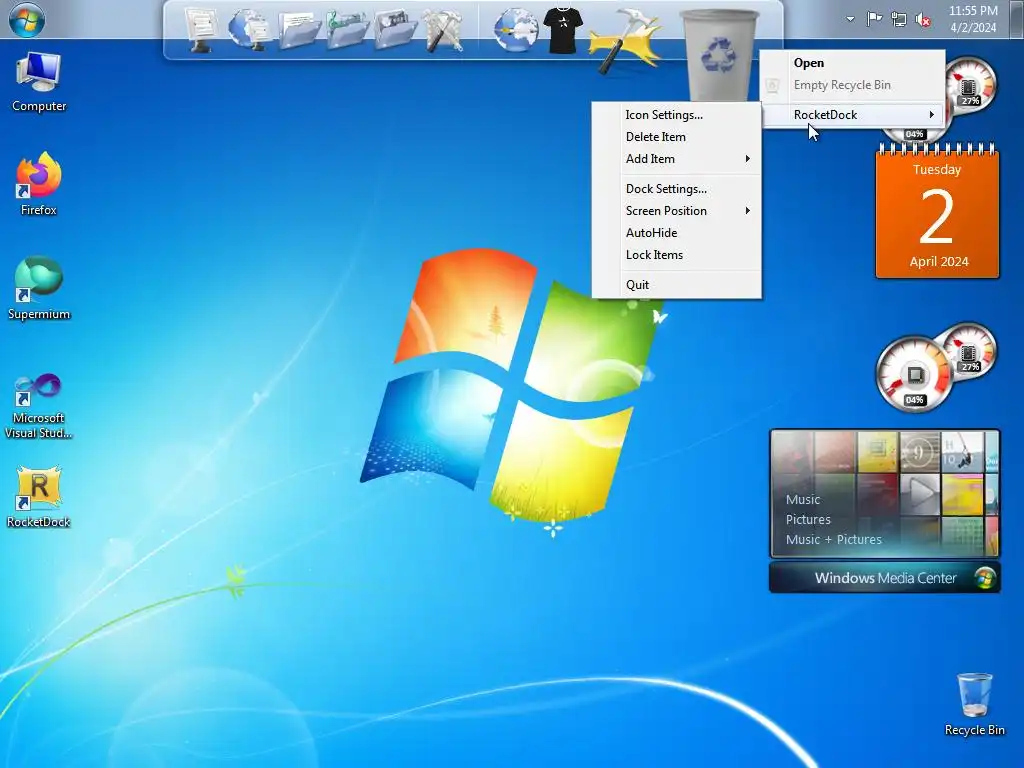Screen dimensions: 1024x768
Task: Show hidden tray icons arrow
Action: pos(850,19)
